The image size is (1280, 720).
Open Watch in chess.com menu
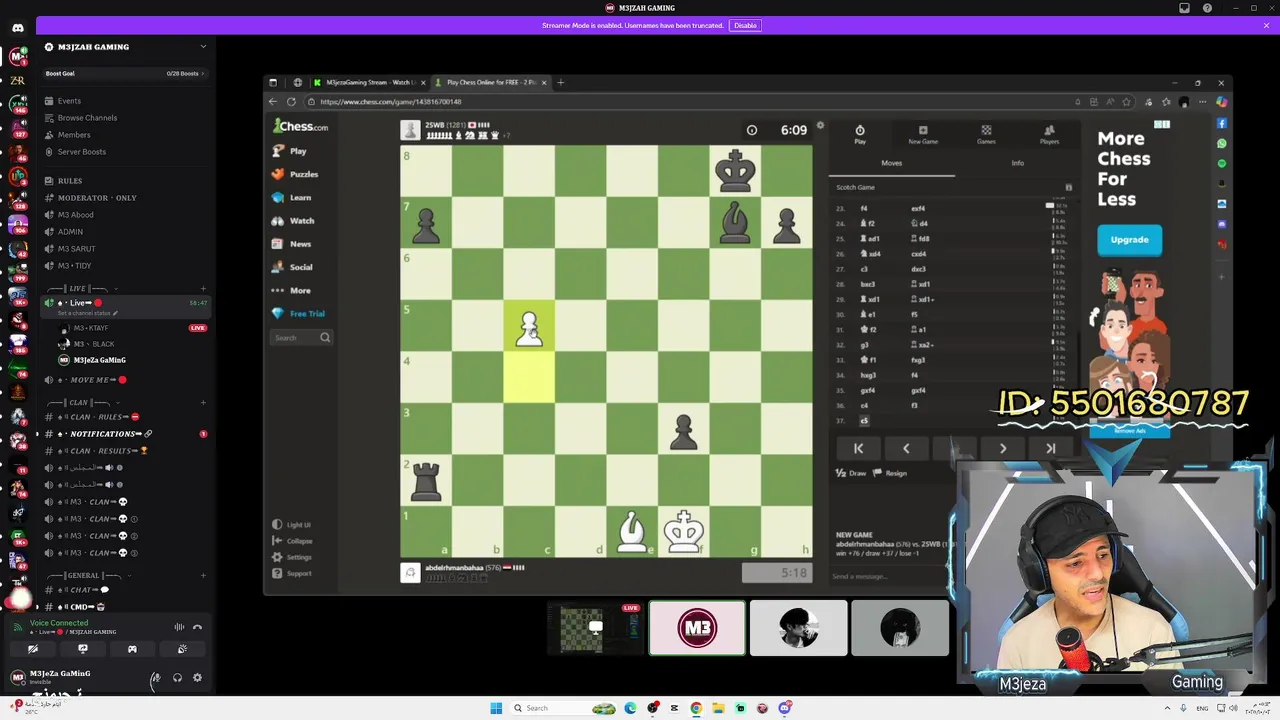(301, 220)
